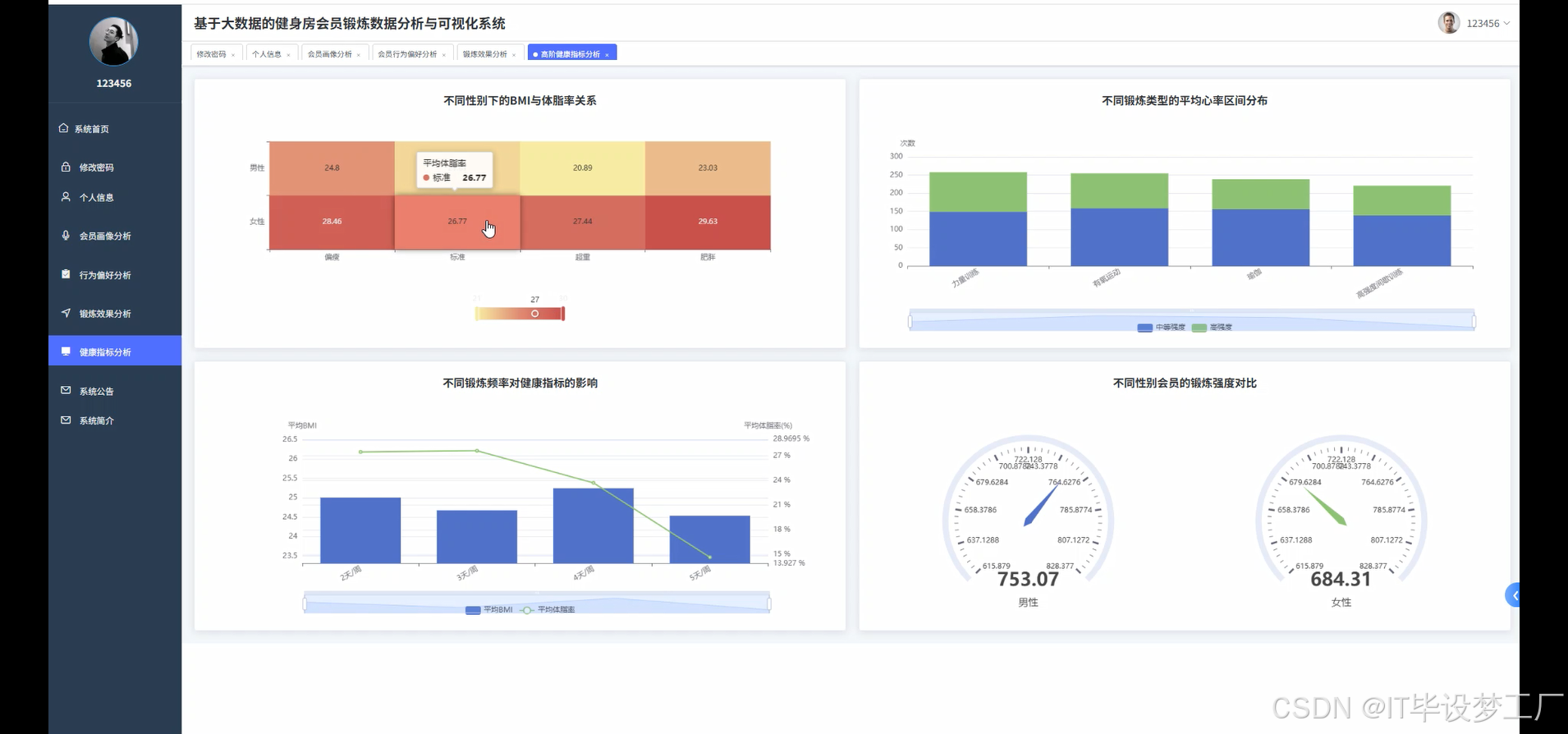The image size is (1568, 734).
Task: Click the blue segment of the 有氧运动 bar
Action: 1119,237
